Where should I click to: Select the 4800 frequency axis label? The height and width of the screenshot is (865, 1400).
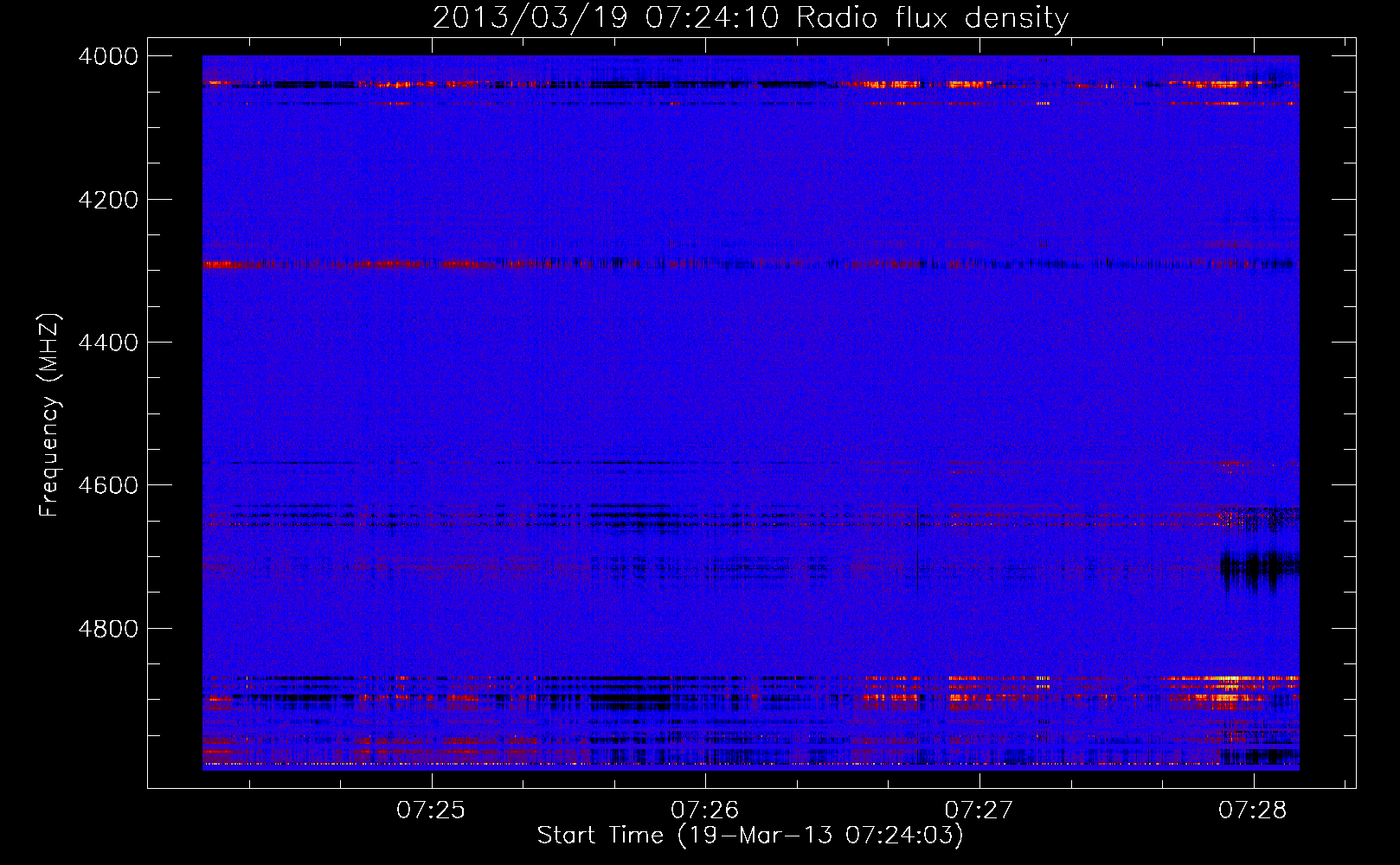pos(108,629)
